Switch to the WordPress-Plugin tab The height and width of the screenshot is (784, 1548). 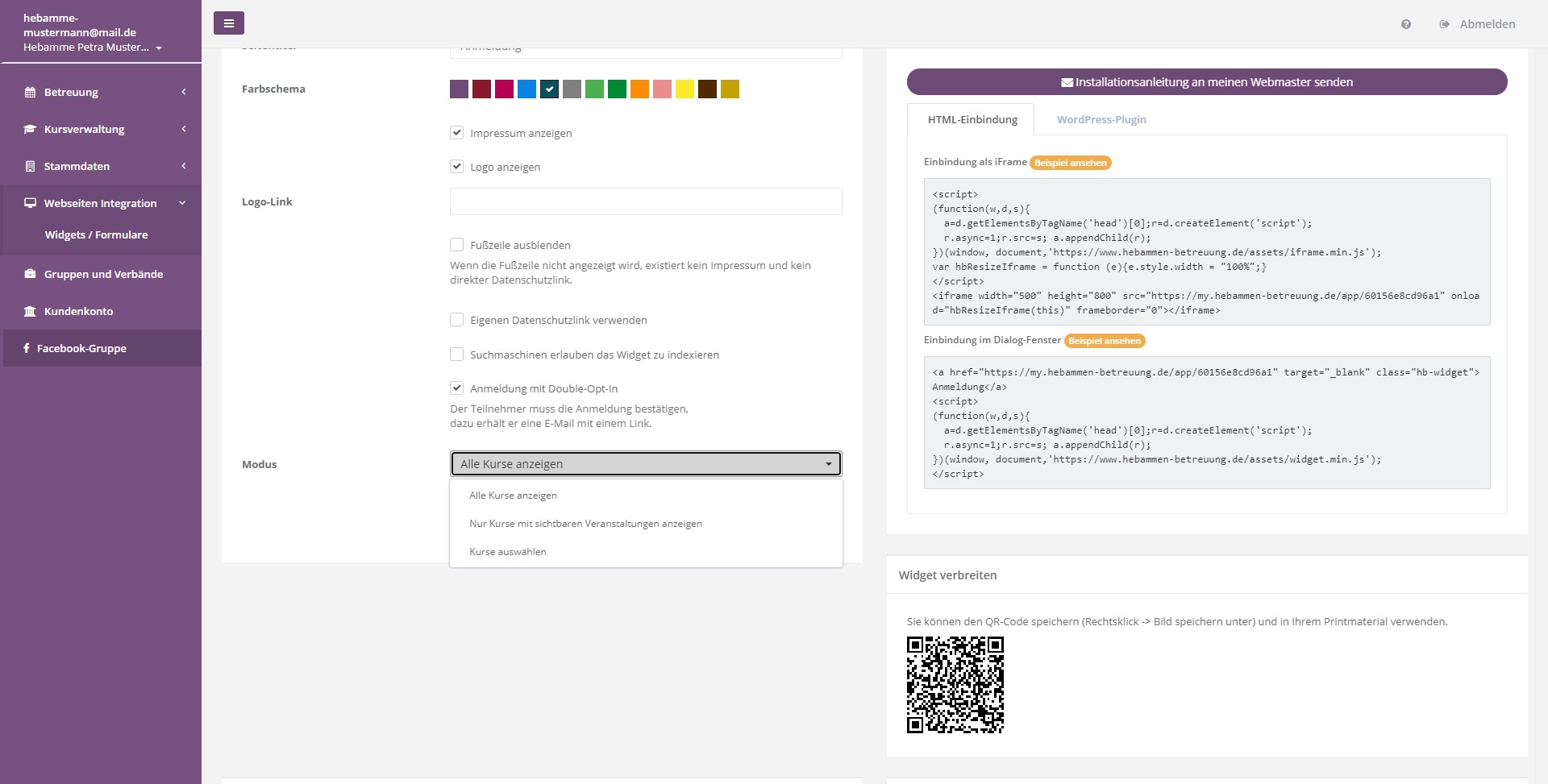(1101, 119)
